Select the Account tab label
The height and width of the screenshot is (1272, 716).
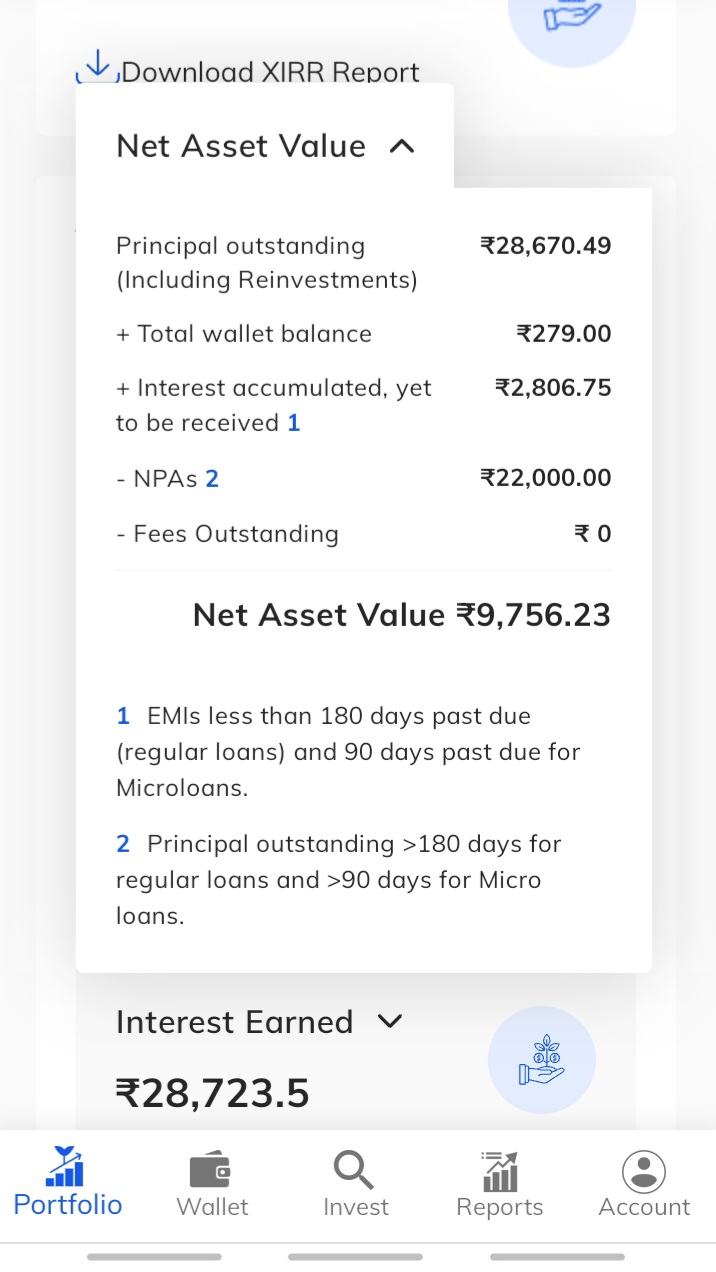click(x=644, y=1207)
